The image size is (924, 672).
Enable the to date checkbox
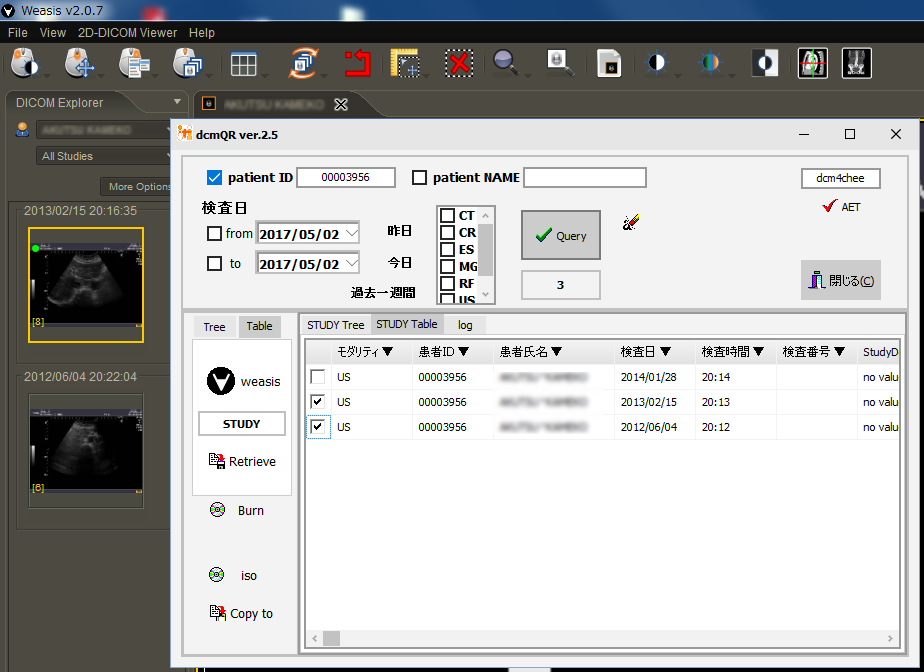coord(214,263)
